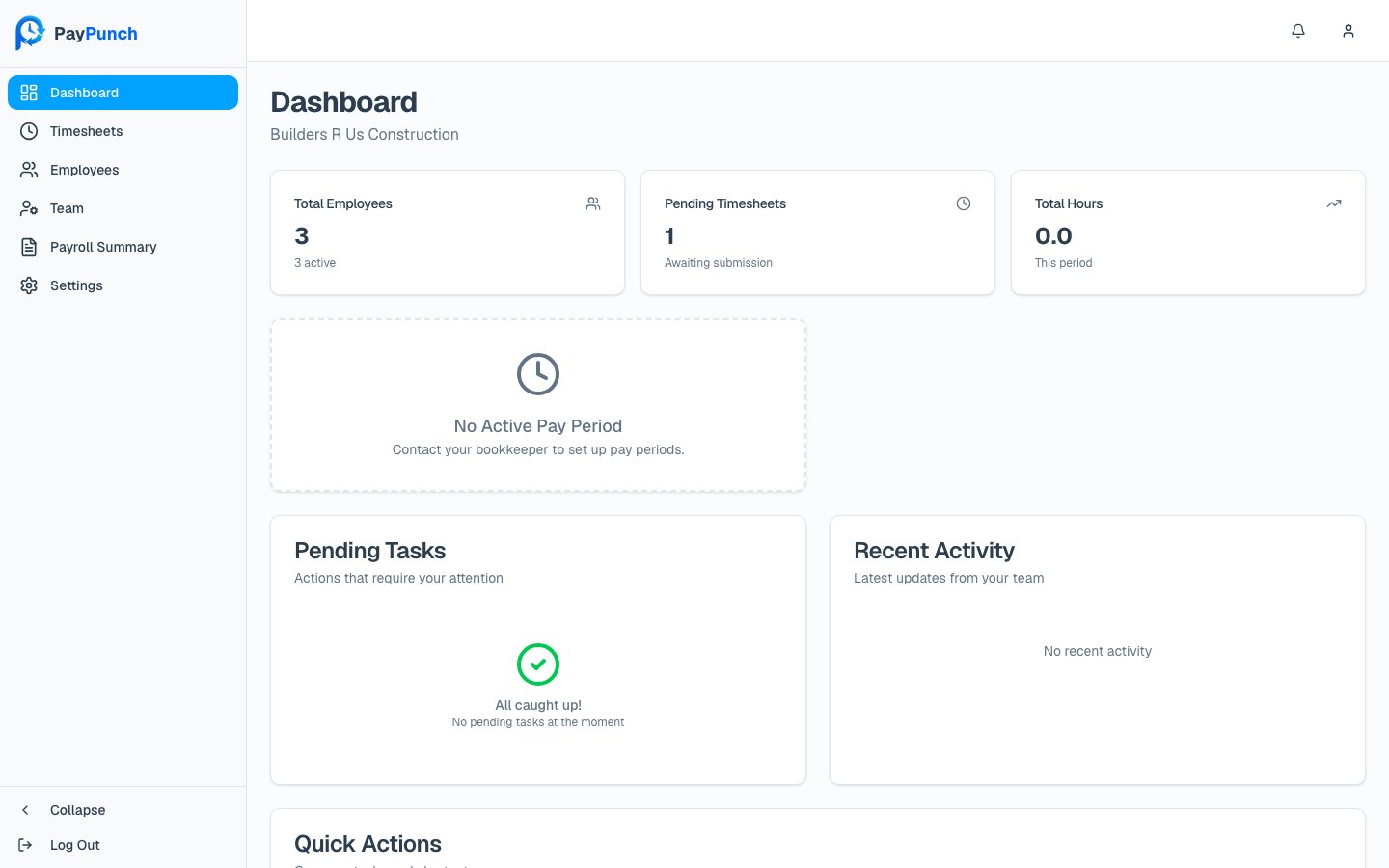Click the green checkmark circle icon

[x=538, y=665]
